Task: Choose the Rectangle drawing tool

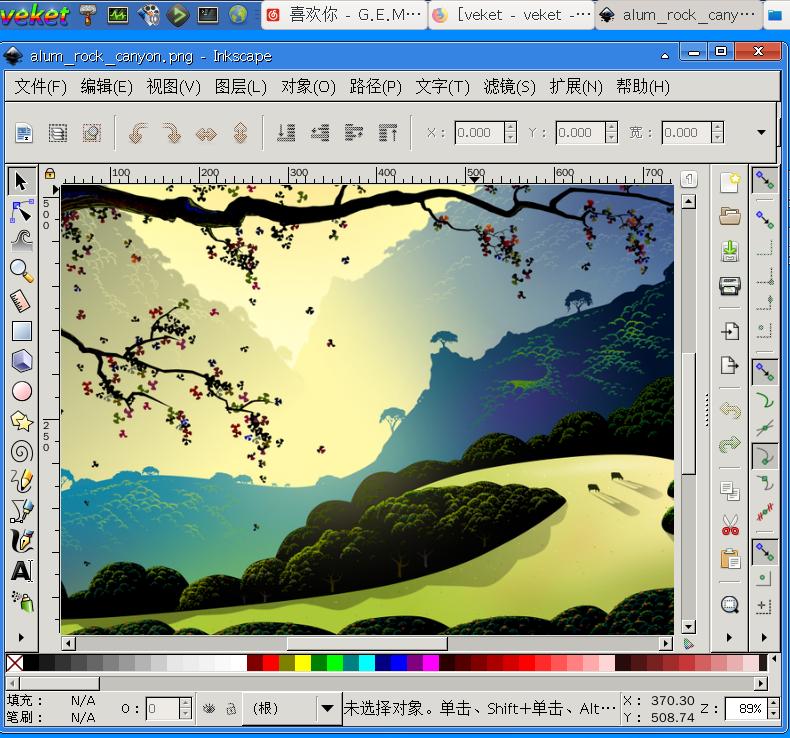Action: coord(21,331)
